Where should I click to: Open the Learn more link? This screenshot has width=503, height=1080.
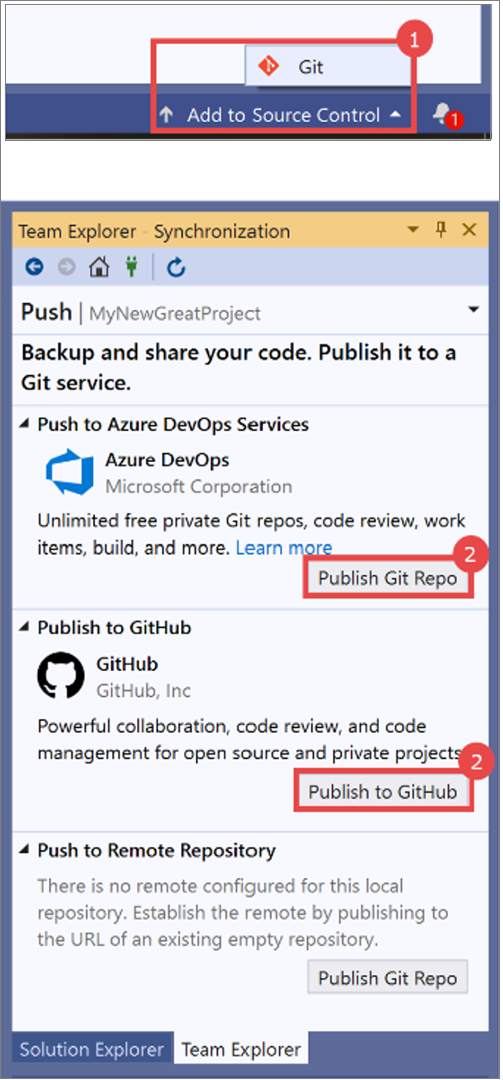pos(284,548)
